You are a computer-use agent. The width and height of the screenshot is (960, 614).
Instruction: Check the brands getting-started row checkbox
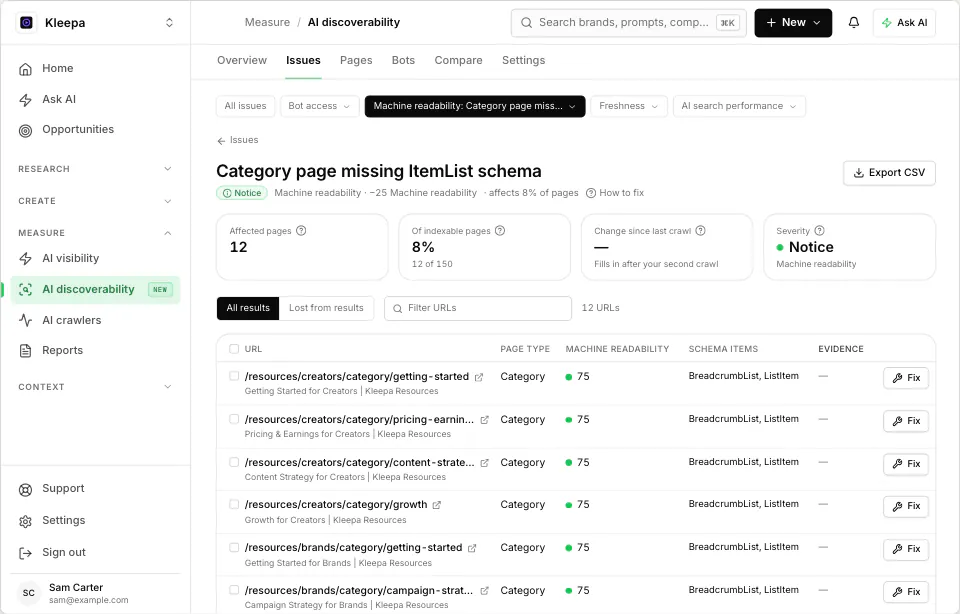point(234,547)
